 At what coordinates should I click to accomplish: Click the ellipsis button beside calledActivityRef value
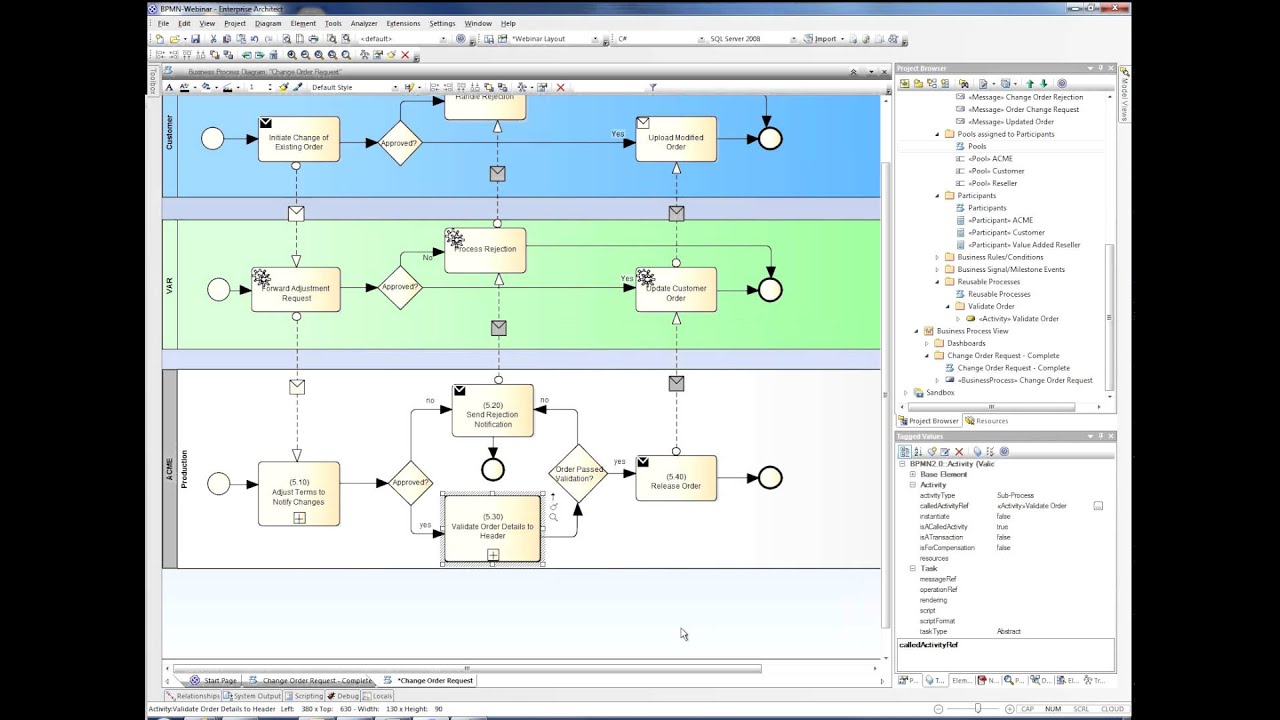click(x=1098, y=506)
